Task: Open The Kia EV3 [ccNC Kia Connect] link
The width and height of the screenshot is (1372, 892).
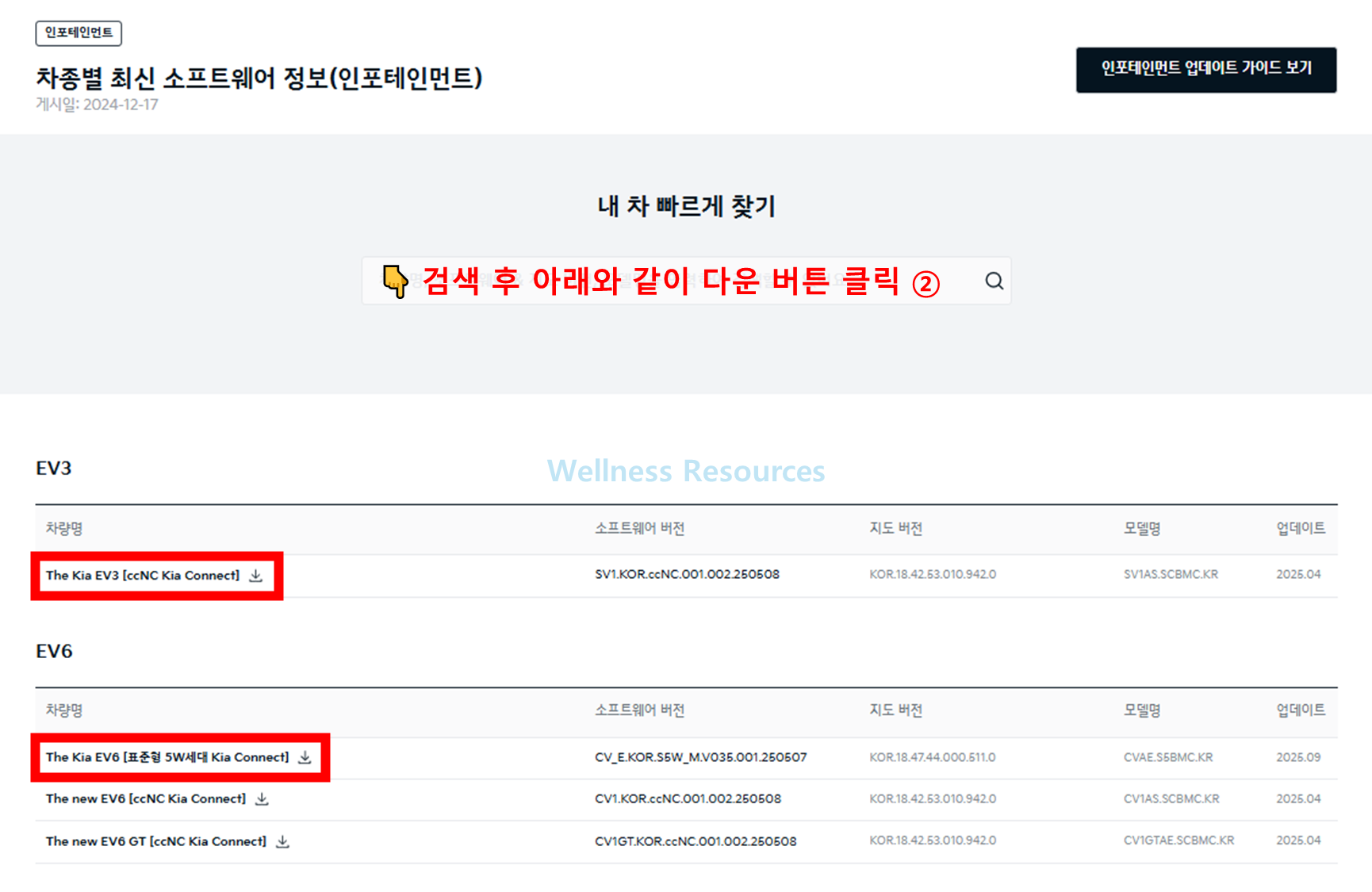Action: [x=143, y=576]
